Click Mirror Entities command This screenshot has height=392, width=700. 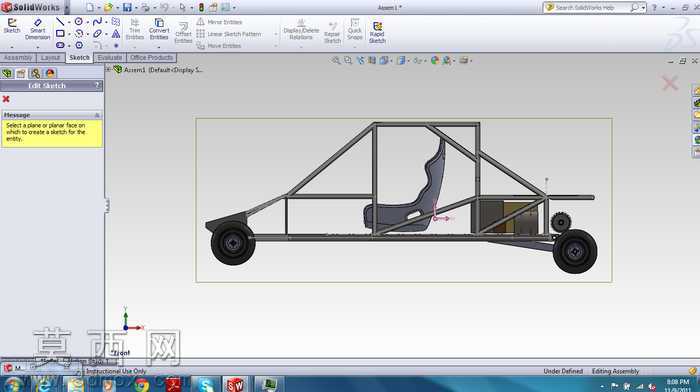click(x=220, y=22)
